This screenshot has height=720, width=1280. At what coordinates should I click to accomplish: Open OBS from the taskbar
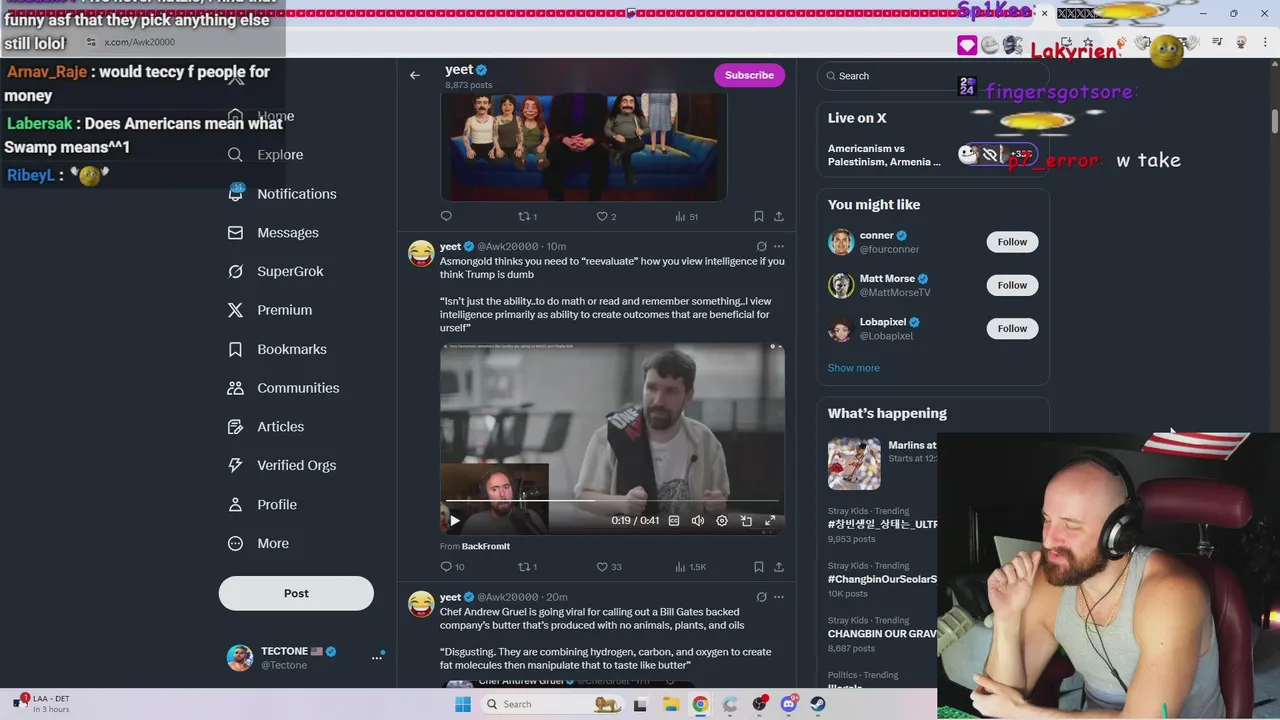tap(760, 704)
